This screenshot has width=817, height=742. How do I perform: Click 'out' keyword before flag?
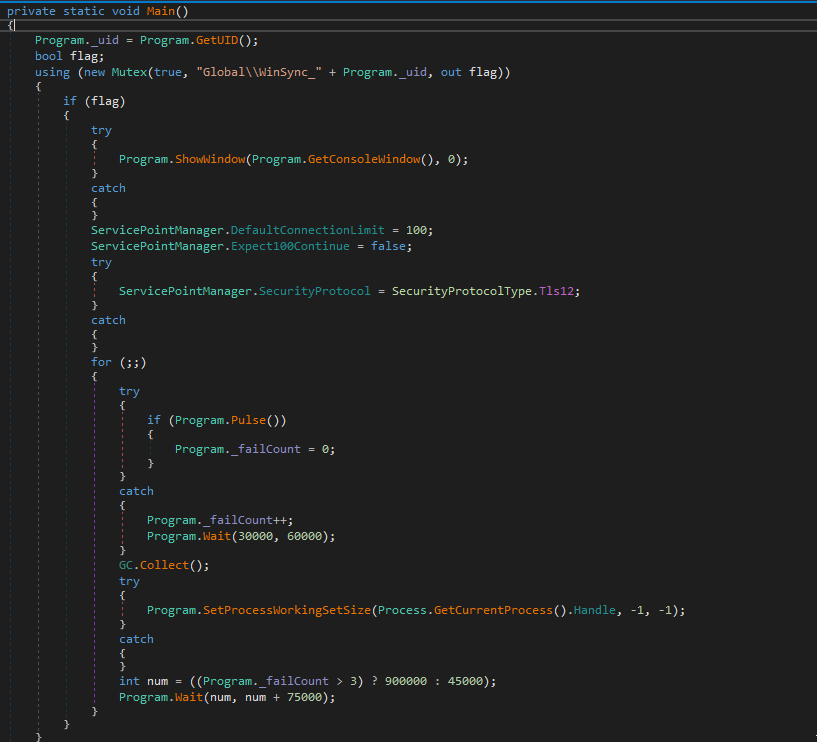(x=451, y=72)
